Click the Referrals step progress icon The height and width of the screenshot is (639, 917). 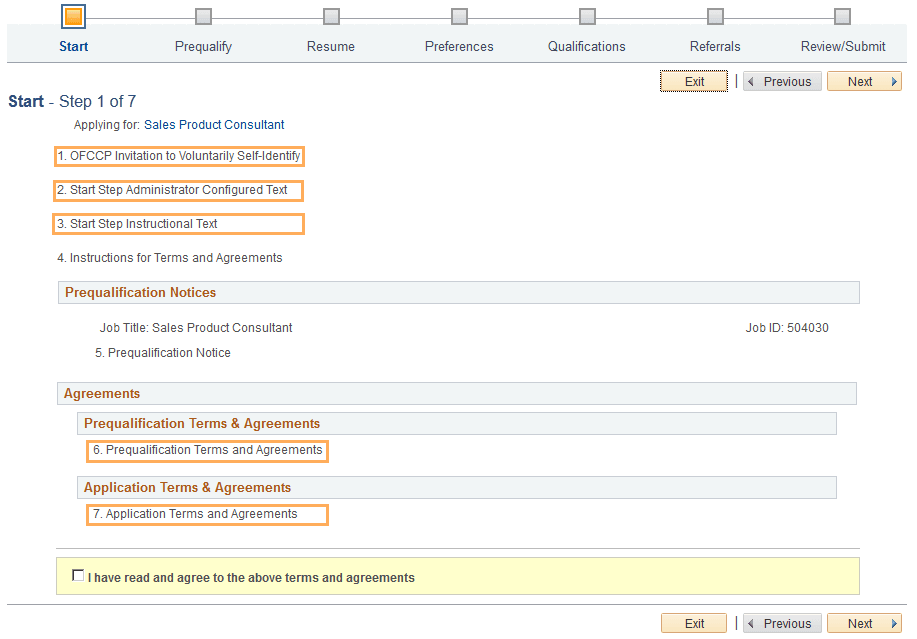click(x=715, y=16)
